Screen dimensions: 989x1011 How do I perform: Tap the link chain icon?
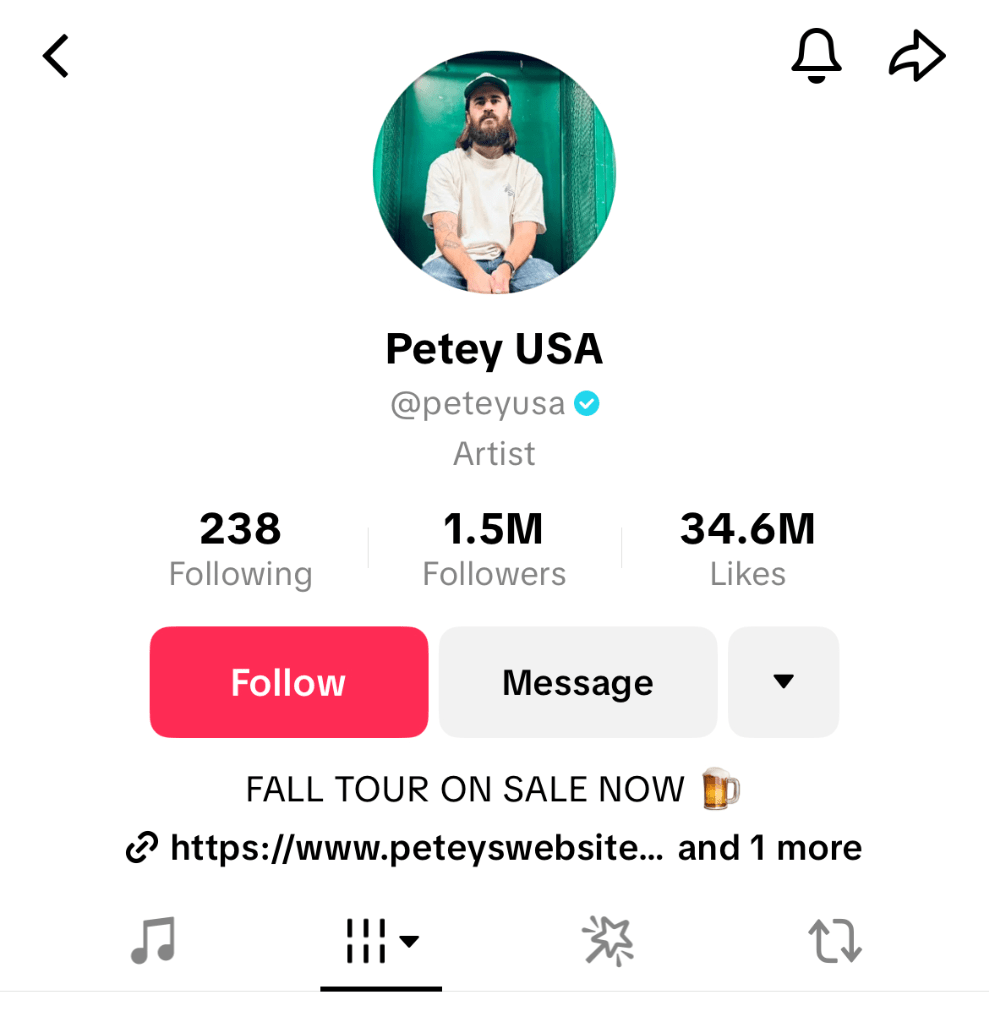coord(142,848)
